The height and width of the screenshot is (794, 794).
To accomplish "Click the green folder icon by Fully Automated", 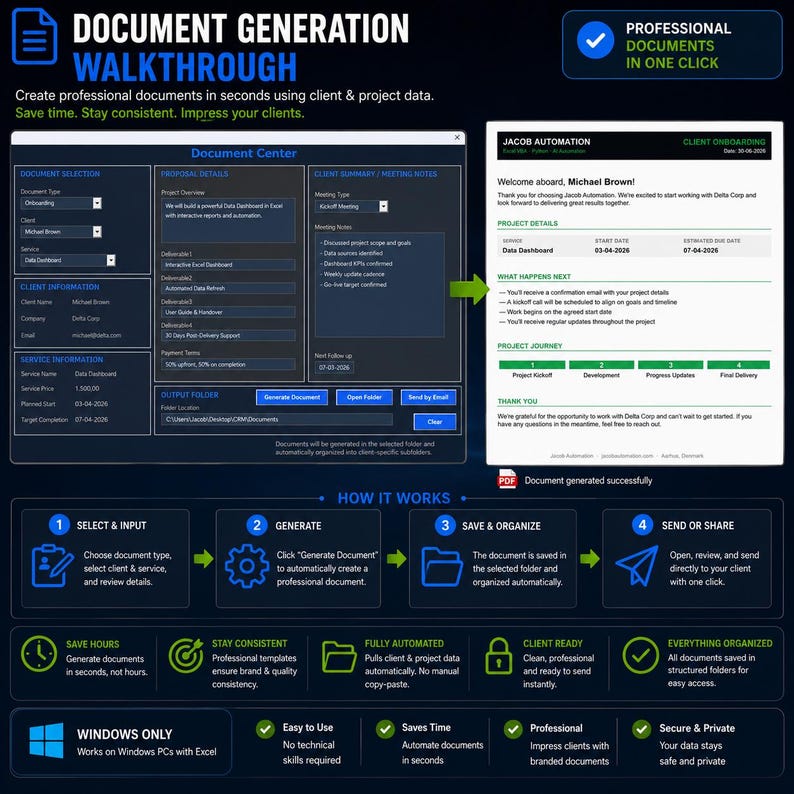I will [x=339, y=657].
